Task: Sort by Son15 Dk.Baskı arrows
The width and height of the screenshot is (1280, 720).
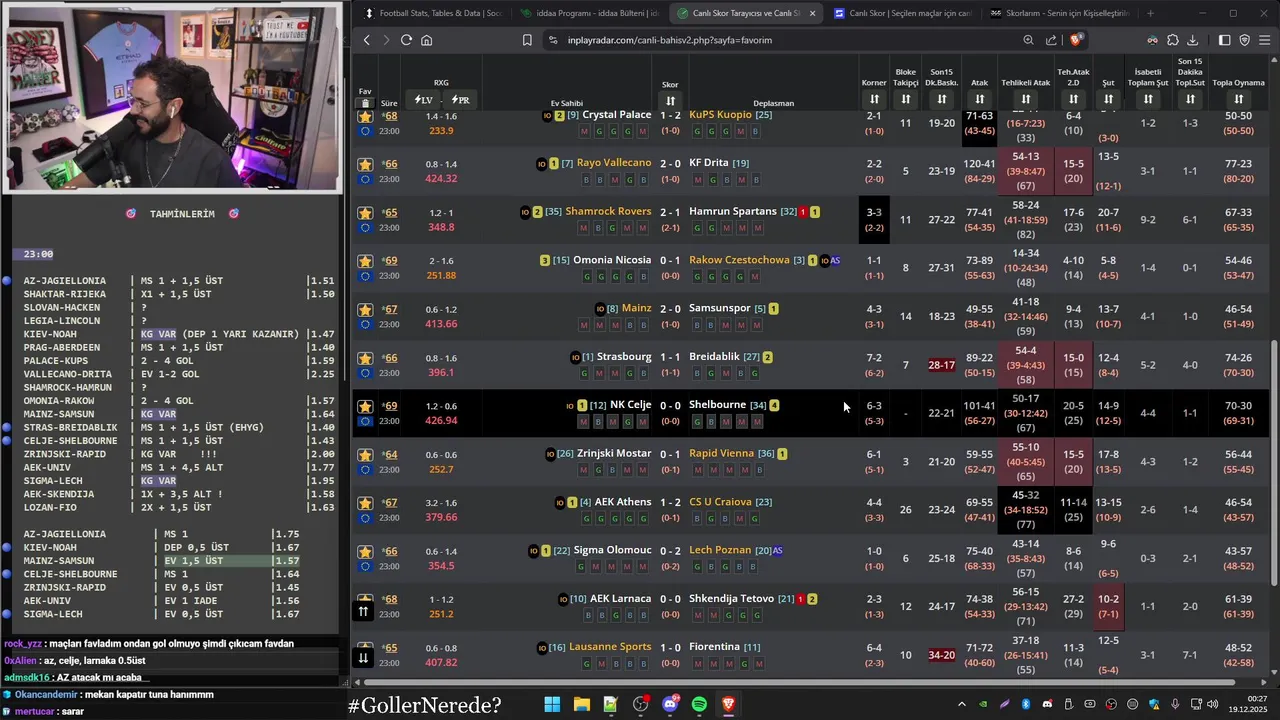Action: (x=941, y=99)
